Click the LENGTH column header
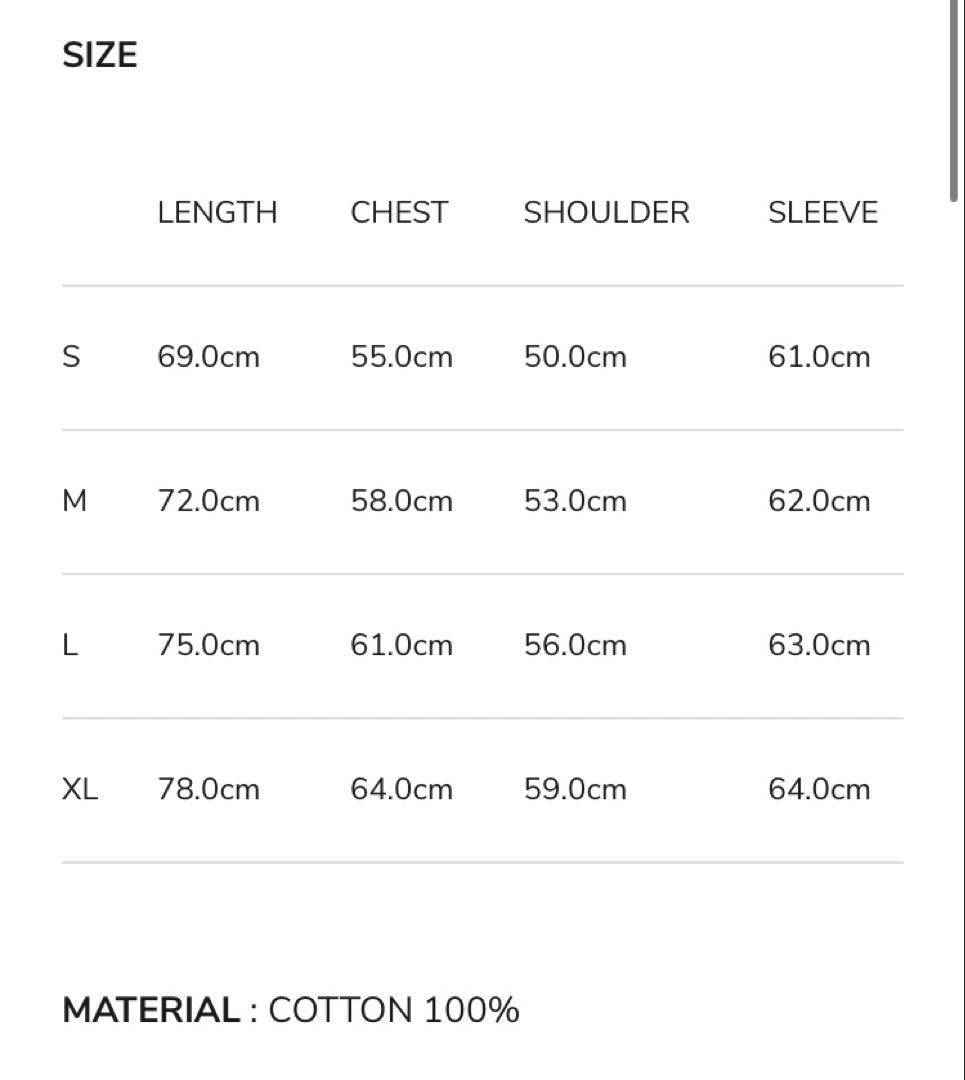 click(x=217, y=213)
